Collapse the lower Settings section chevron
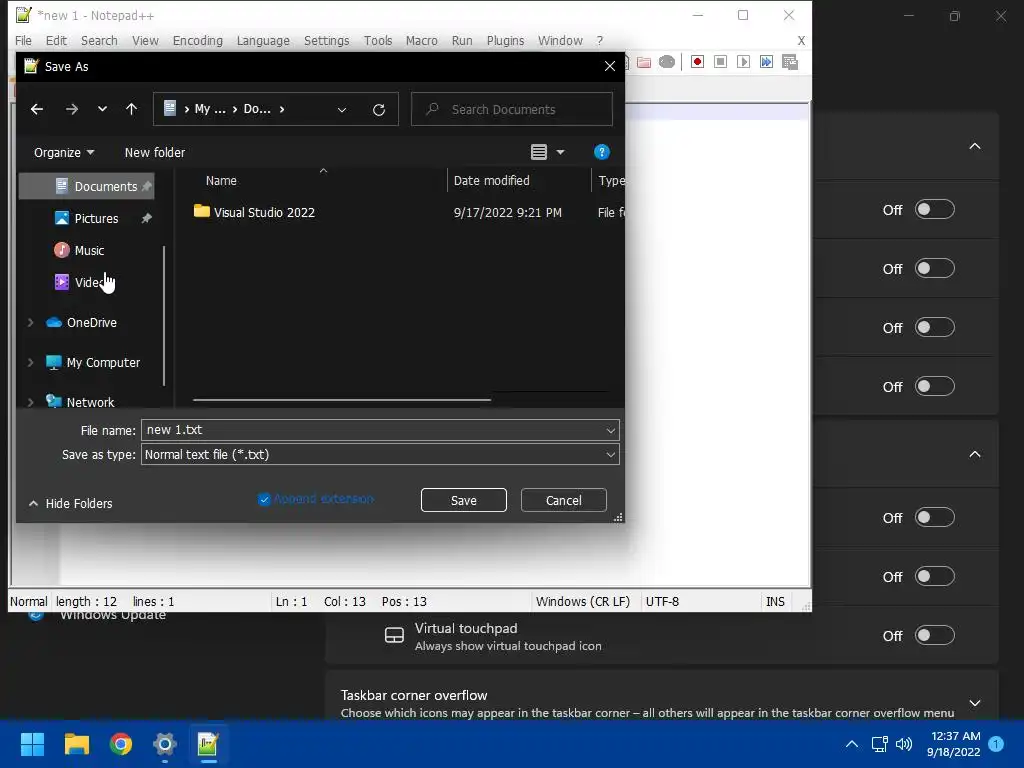The image size is (1024, 768). [x=974, y=455]
